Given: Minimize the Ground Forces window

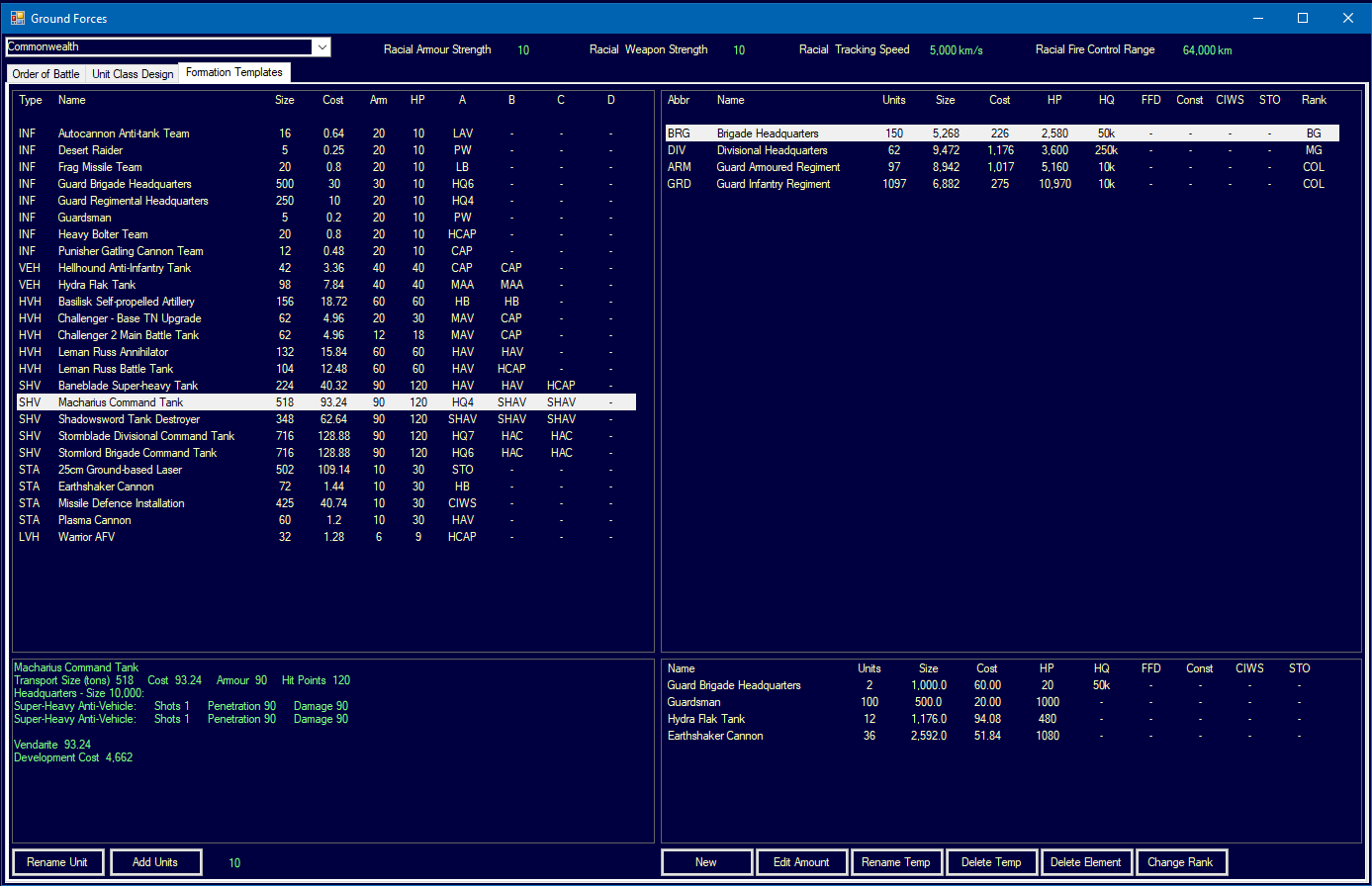Looking at the screenshot, I should (x=1257, y=18).
